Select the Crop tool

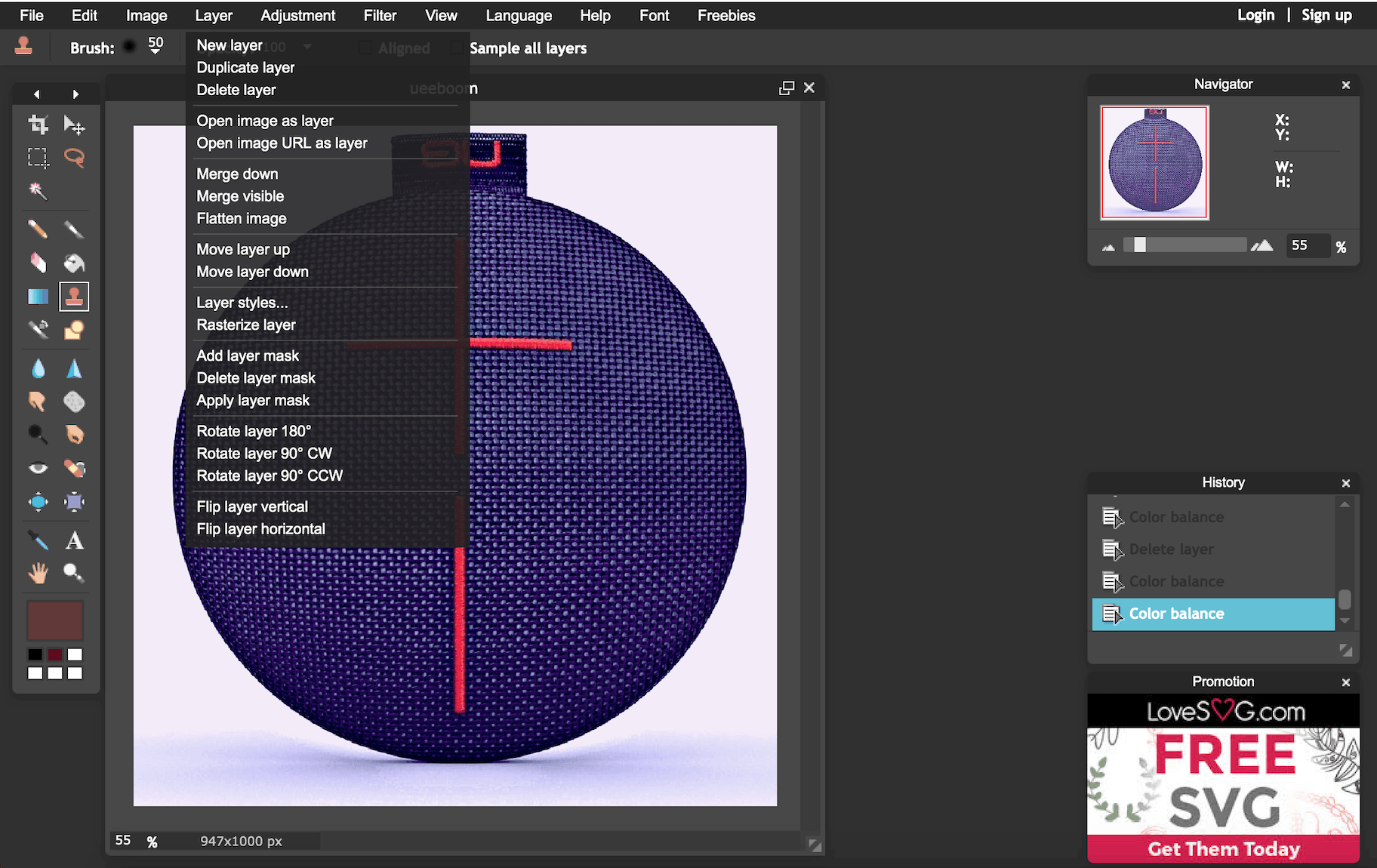click(x=38, y=125)
